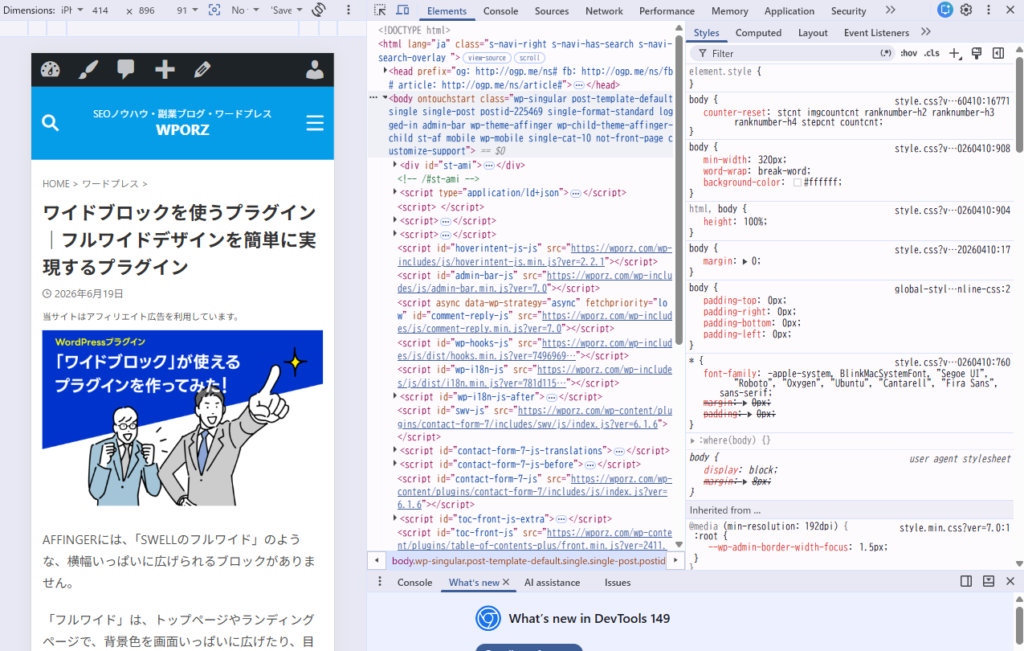Open the WordPress dashboard gauge icon
The height and width of the screenshot is (651, 1024).
50,70
